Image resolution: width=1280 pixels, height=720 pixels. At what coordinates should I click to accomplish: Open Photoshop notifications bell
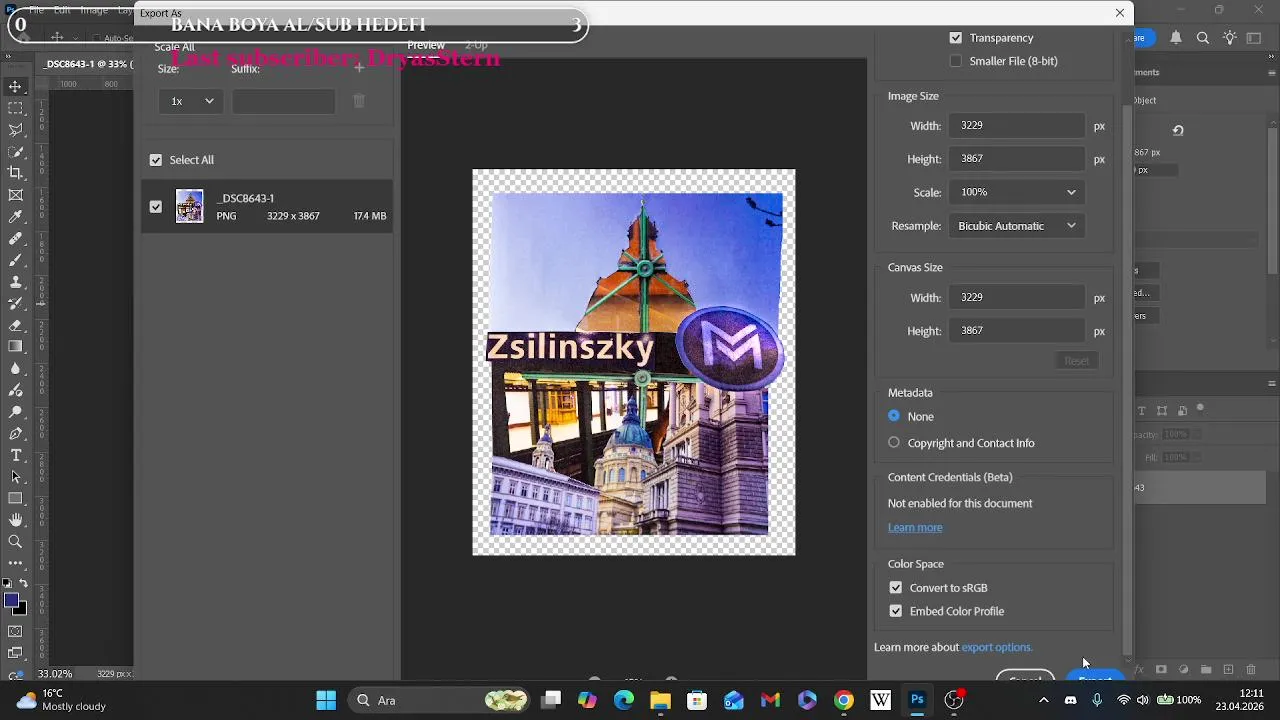tap(1176, 38)
